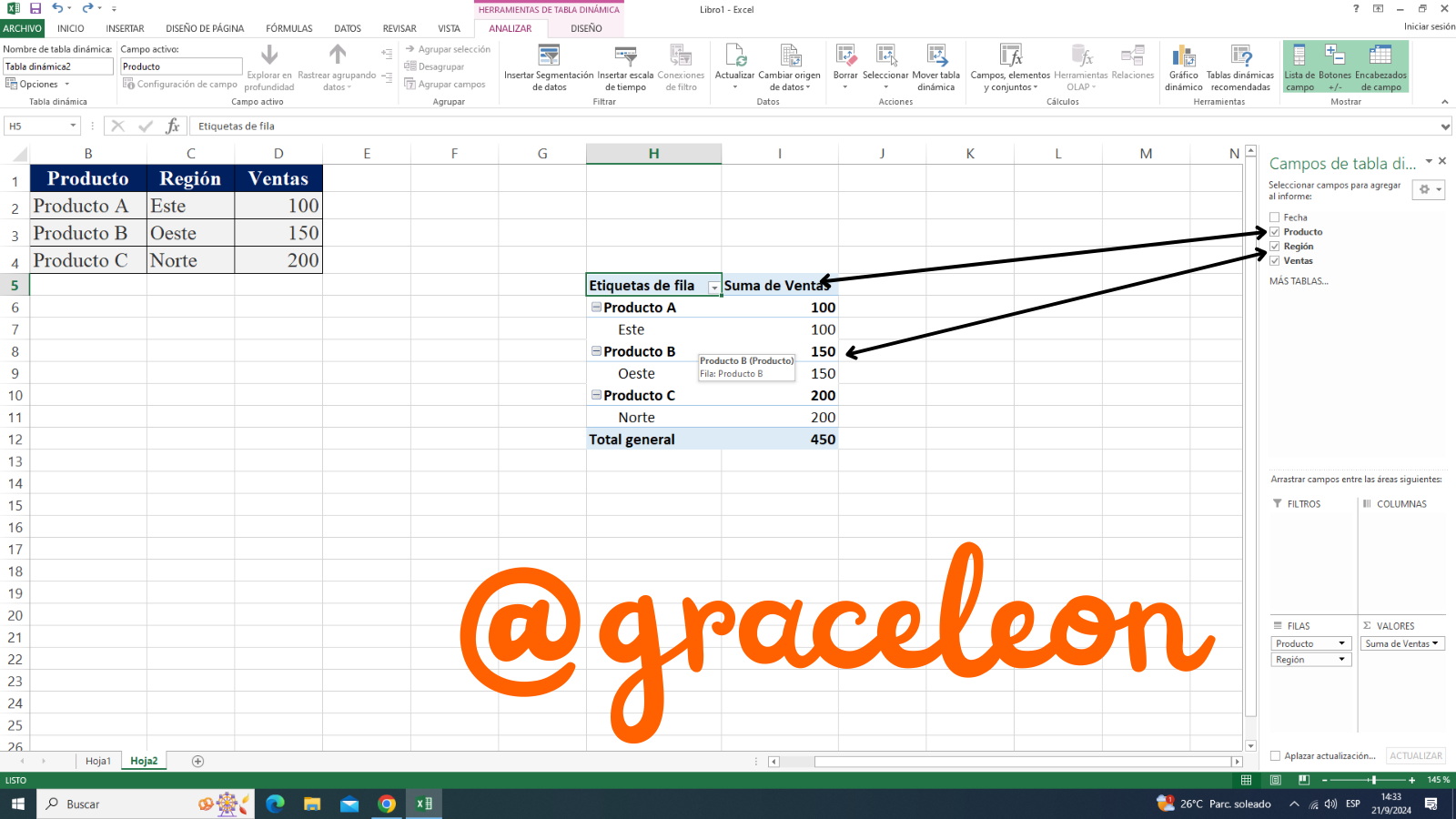The image size is (1456, 819).
Task: Collapse the Producto A group in the pivot table
Action: click(596, 308)
